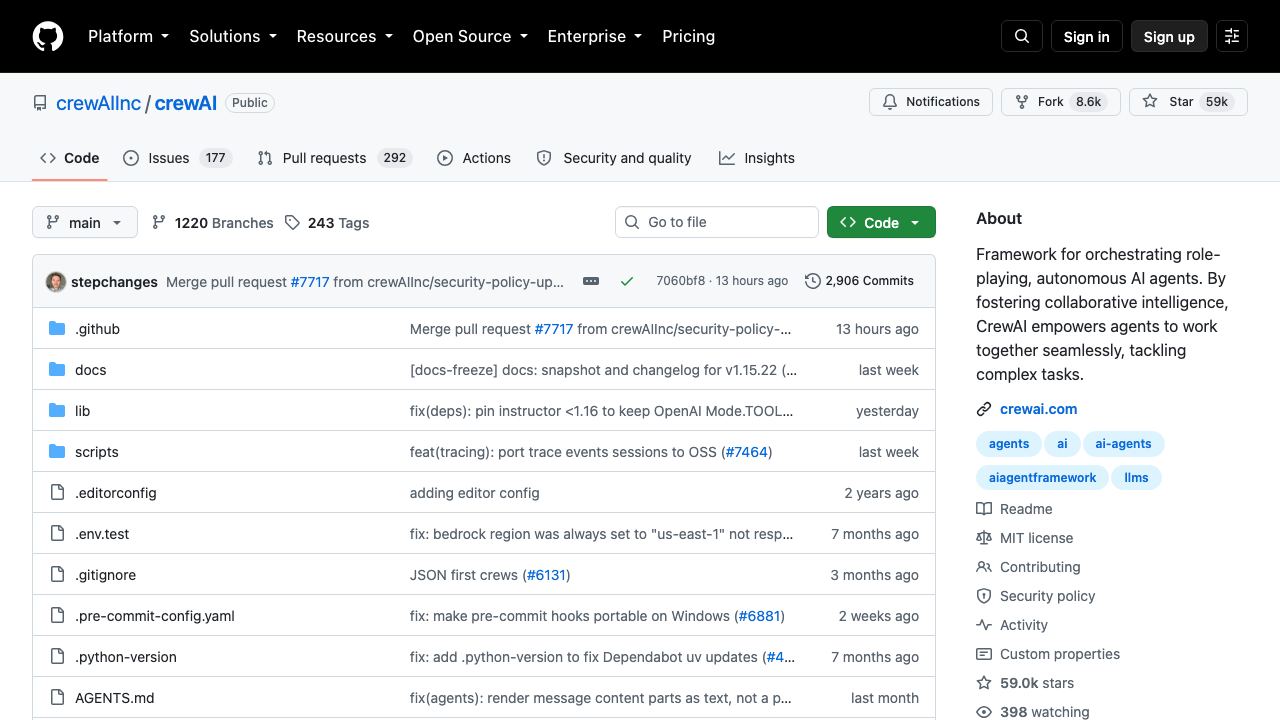Open pull request #7464 link in scripts row
1280x720 pixels.
[746, 452]
